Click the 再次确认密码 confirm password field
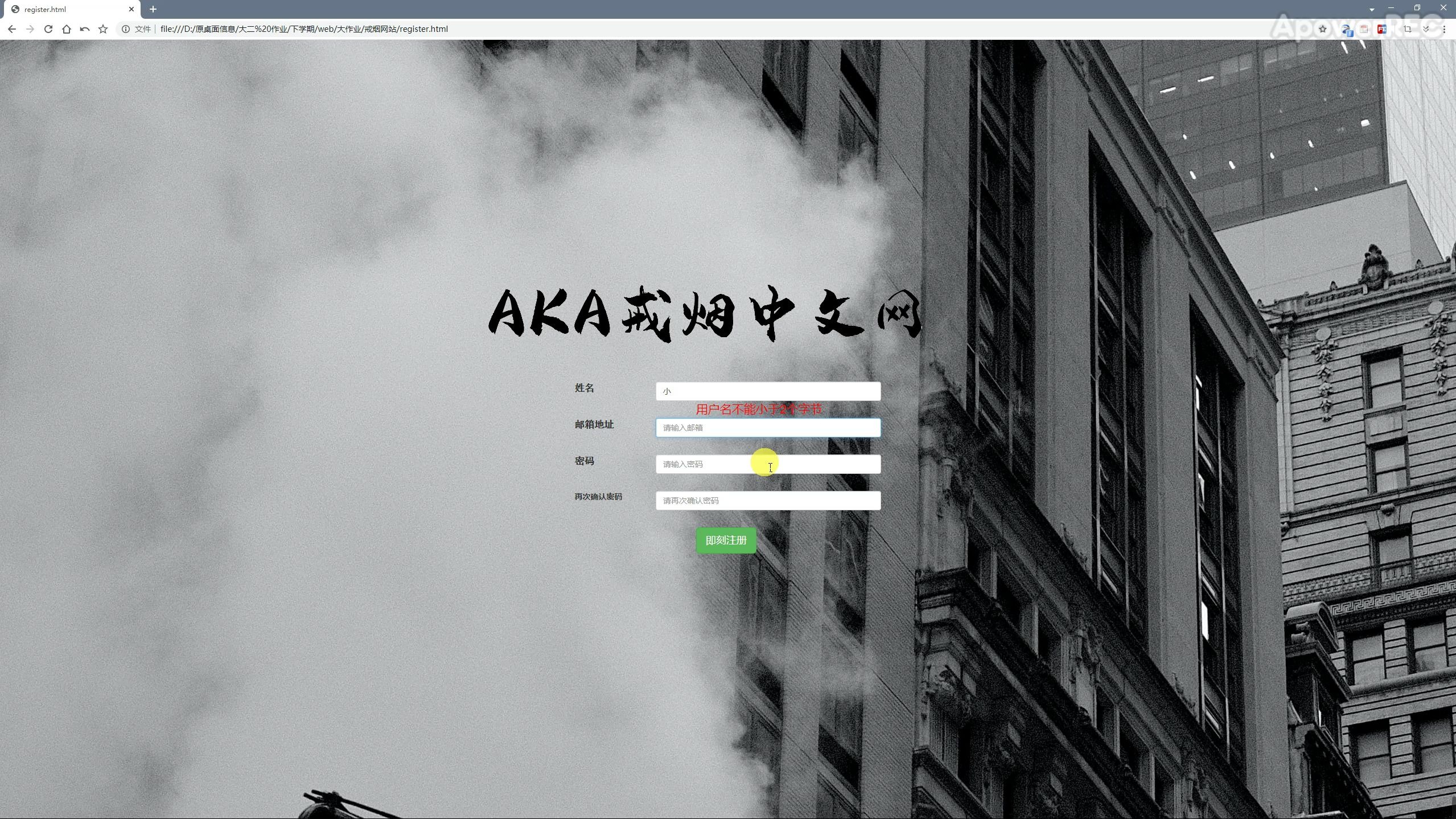The width and height of the screenshot is (1456, 819). coord(768,501)
